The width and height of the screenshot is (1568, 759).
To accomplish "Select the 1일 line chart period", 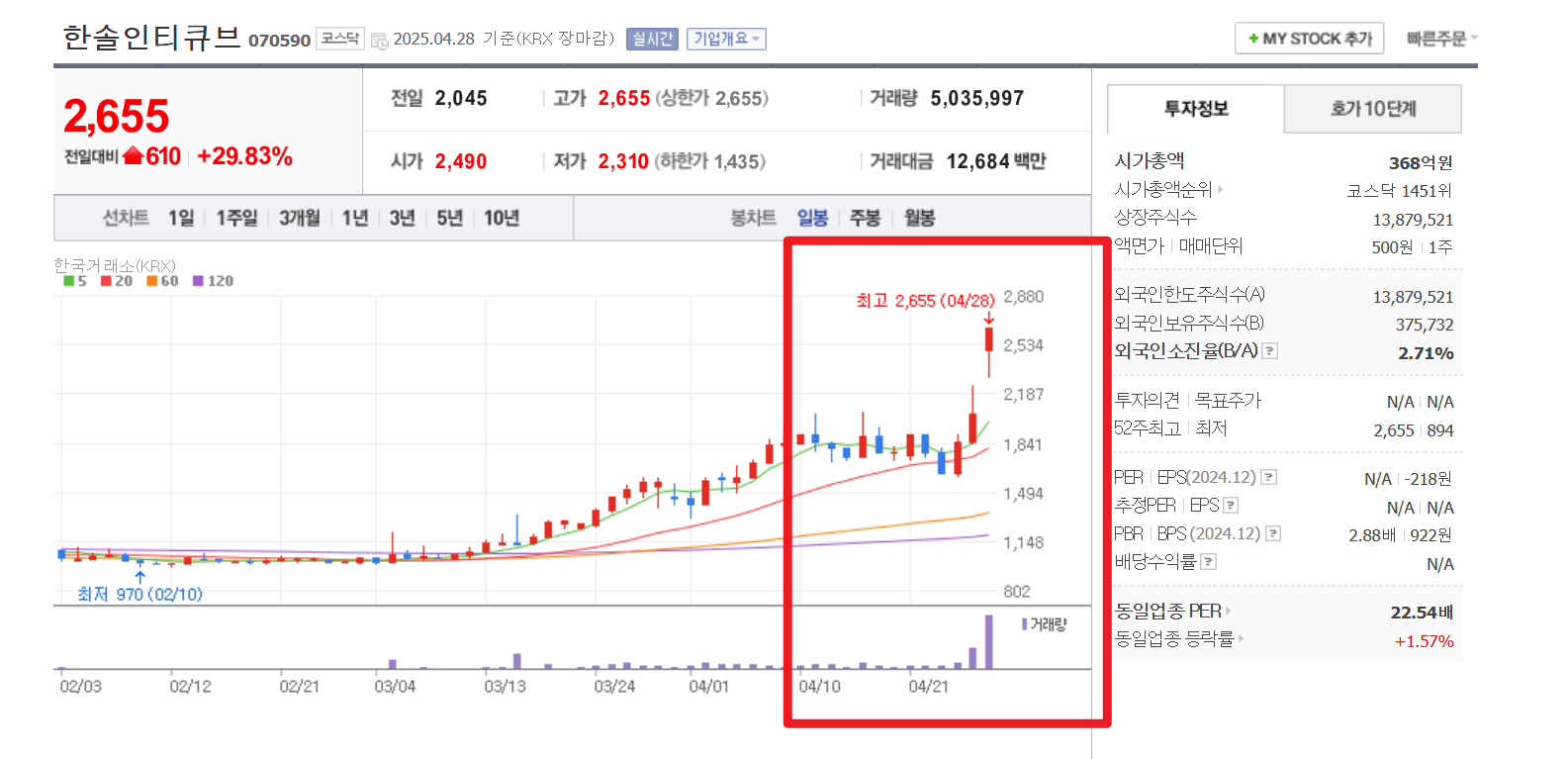I will (181, 218).
